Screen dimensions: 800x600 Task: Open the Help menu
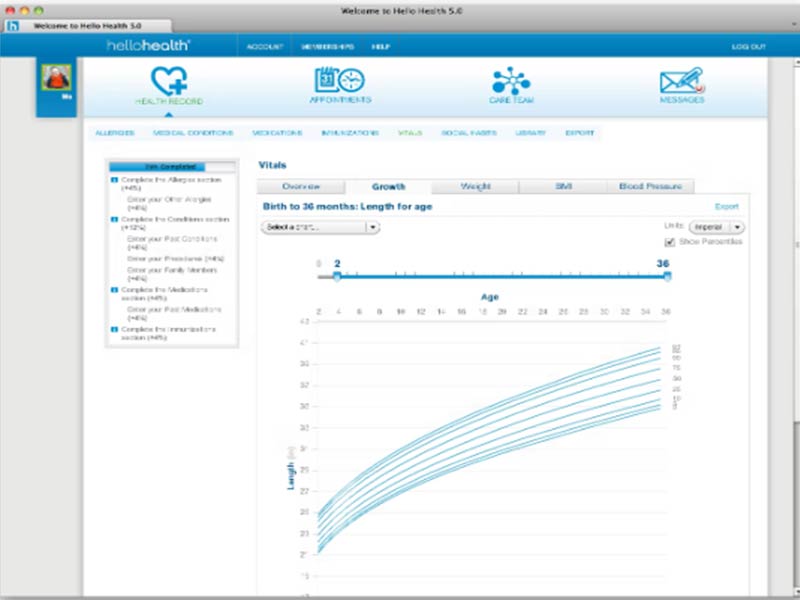click(381, 46)
